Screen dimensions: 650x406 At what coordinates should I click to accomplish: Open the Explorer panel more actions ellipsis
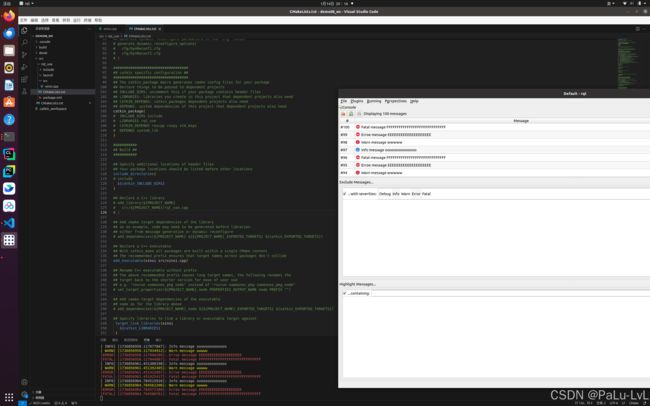tap(89, 29)
